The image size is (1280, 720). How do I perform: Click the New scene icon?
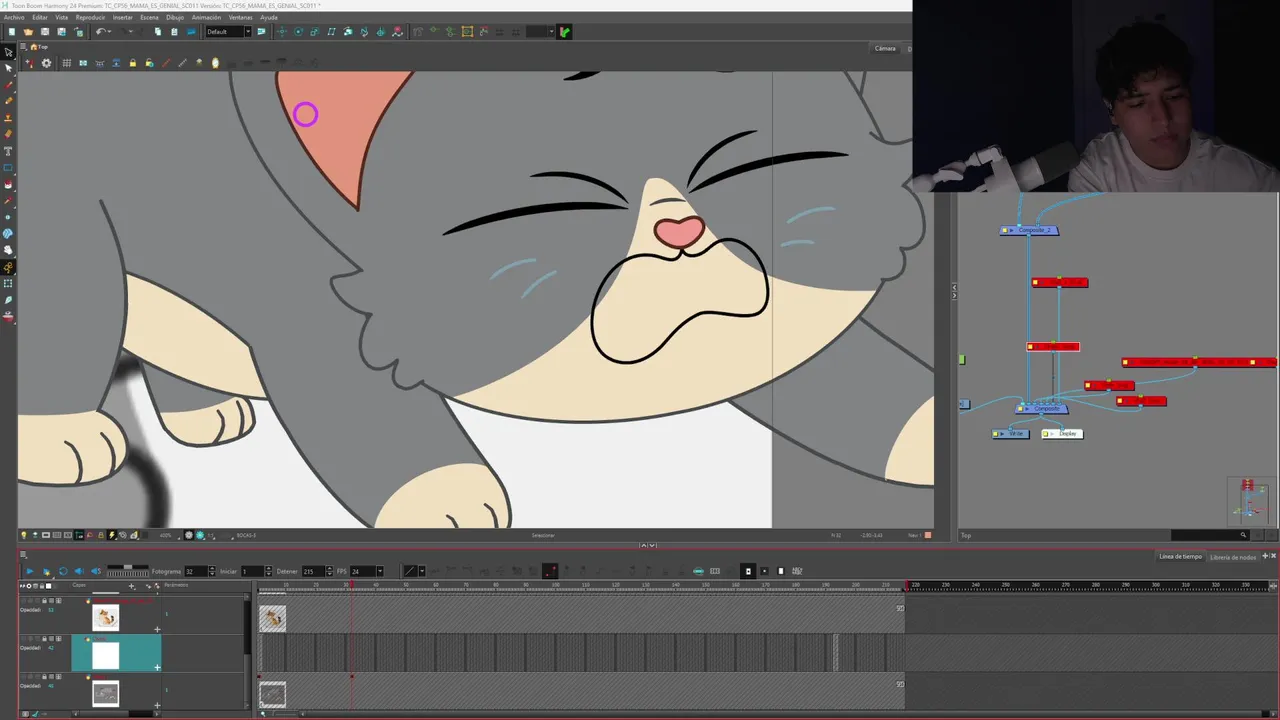tap(12, 32)
